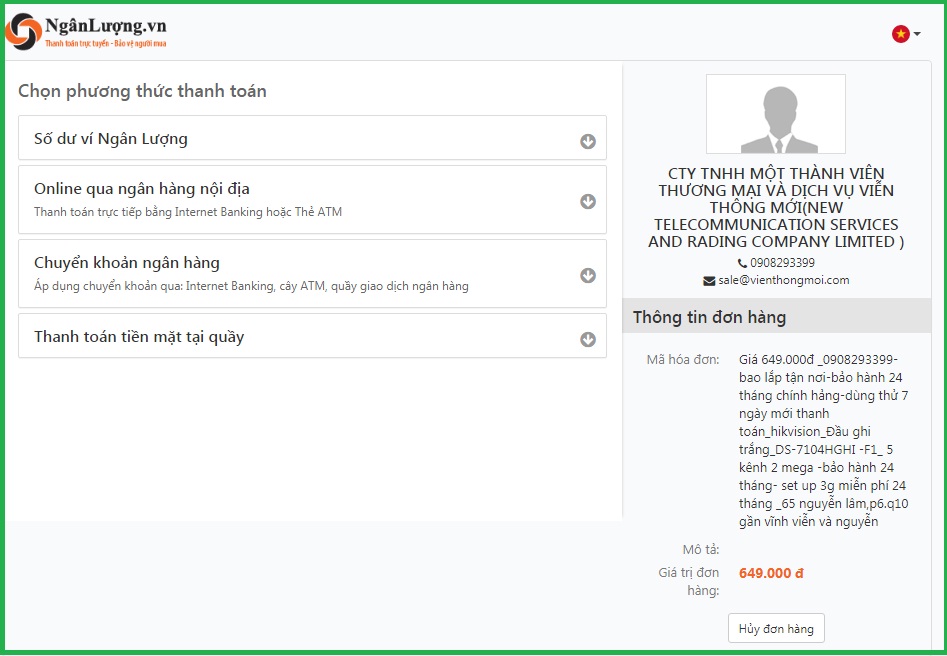Click the order value 649.000 đ
947x656 pixels.
pos(771,573)
